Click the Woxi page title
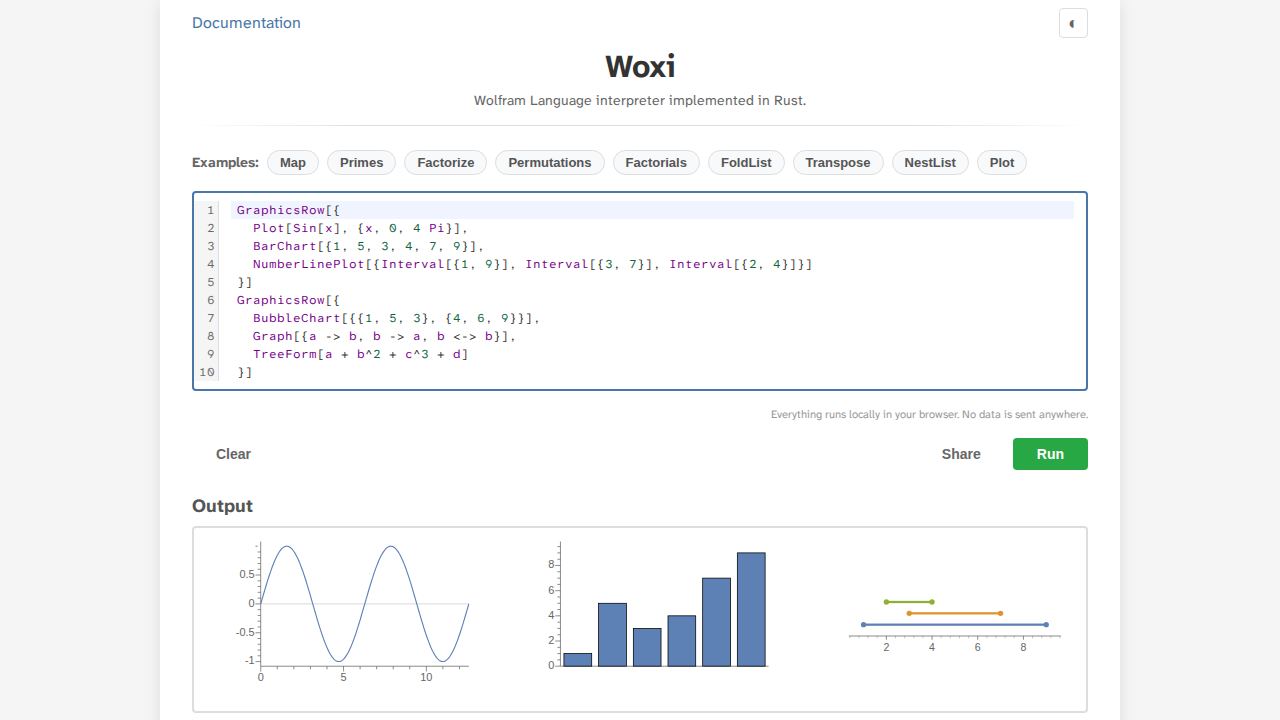The image size is (1280, 720). coord(640,66)
